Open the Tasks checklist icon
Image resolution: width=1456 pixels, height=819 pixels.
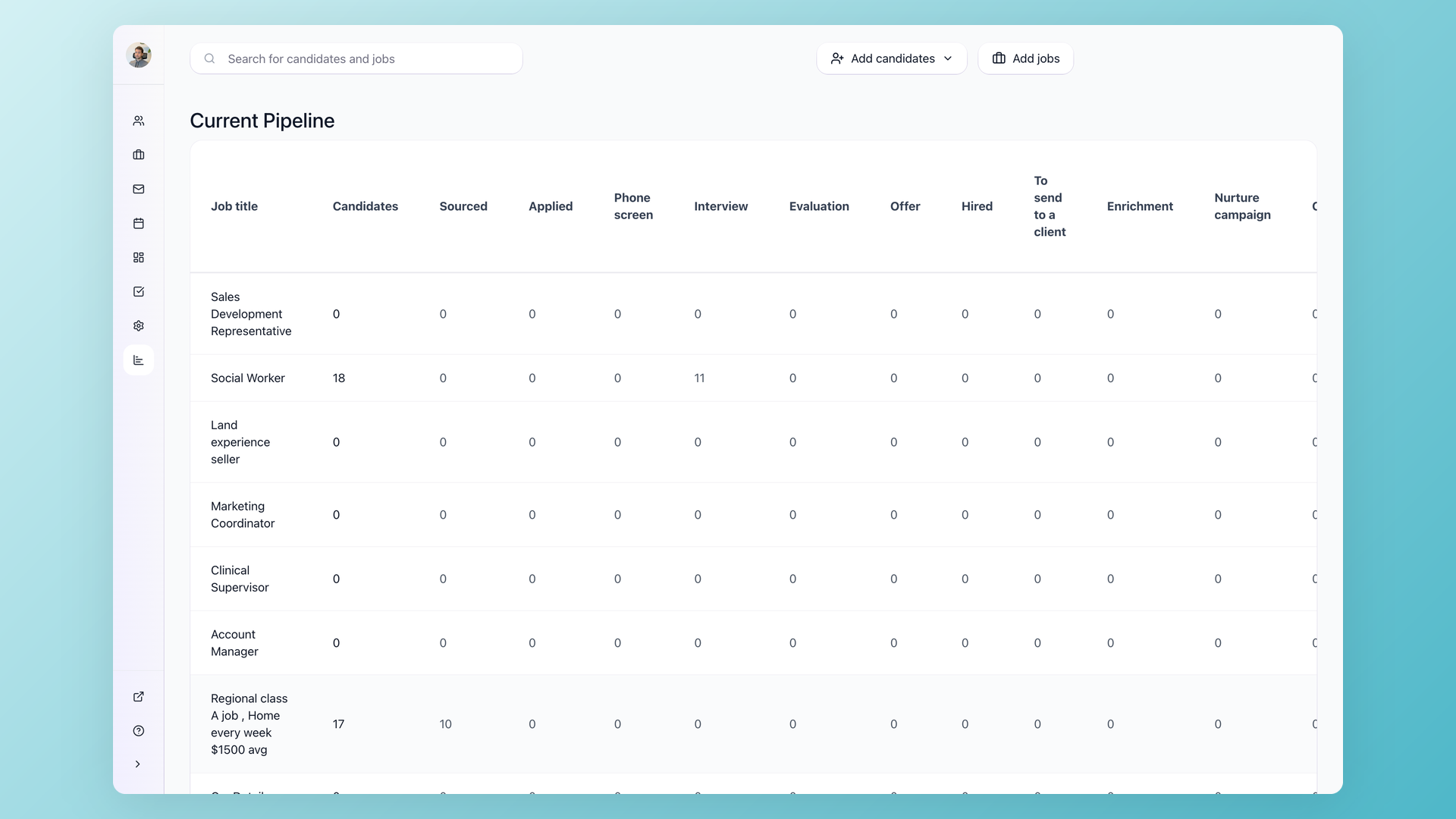[139, 291]
